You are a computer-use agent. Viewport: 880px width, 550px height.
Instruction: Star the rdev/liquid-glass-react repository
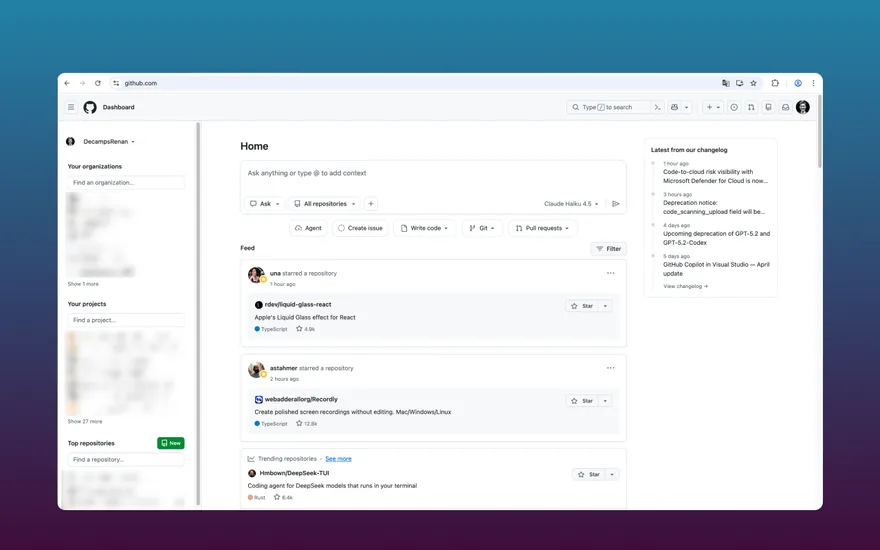coord(582,306)
